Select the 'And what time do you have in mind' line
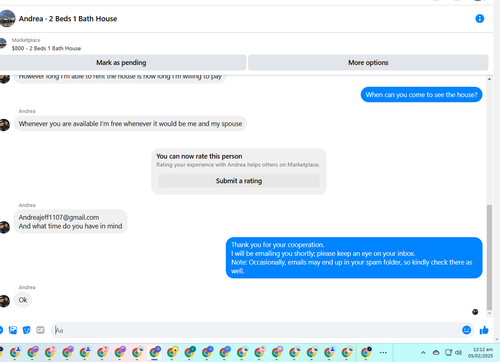Screen dimensions: 500x362 point(70,226)
